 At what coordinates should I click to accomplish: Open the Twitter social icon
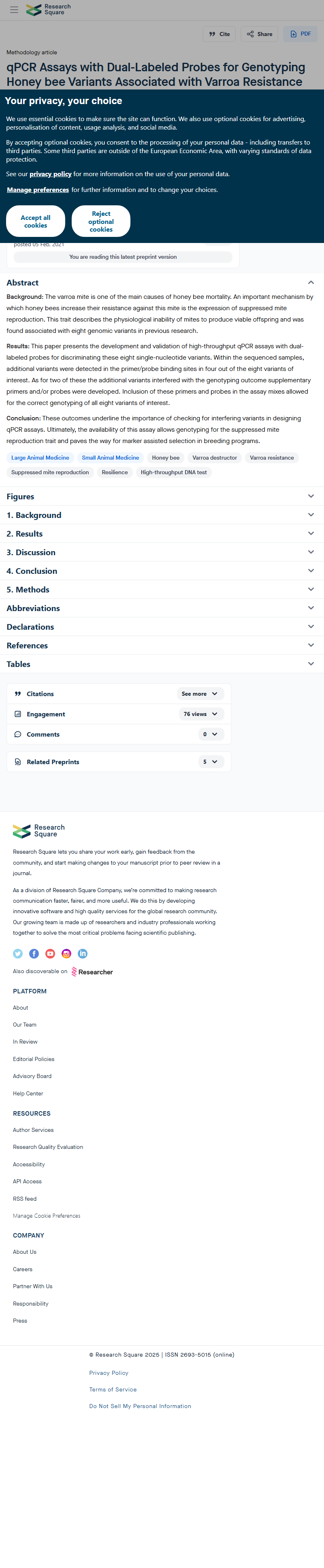pos(18,953)
